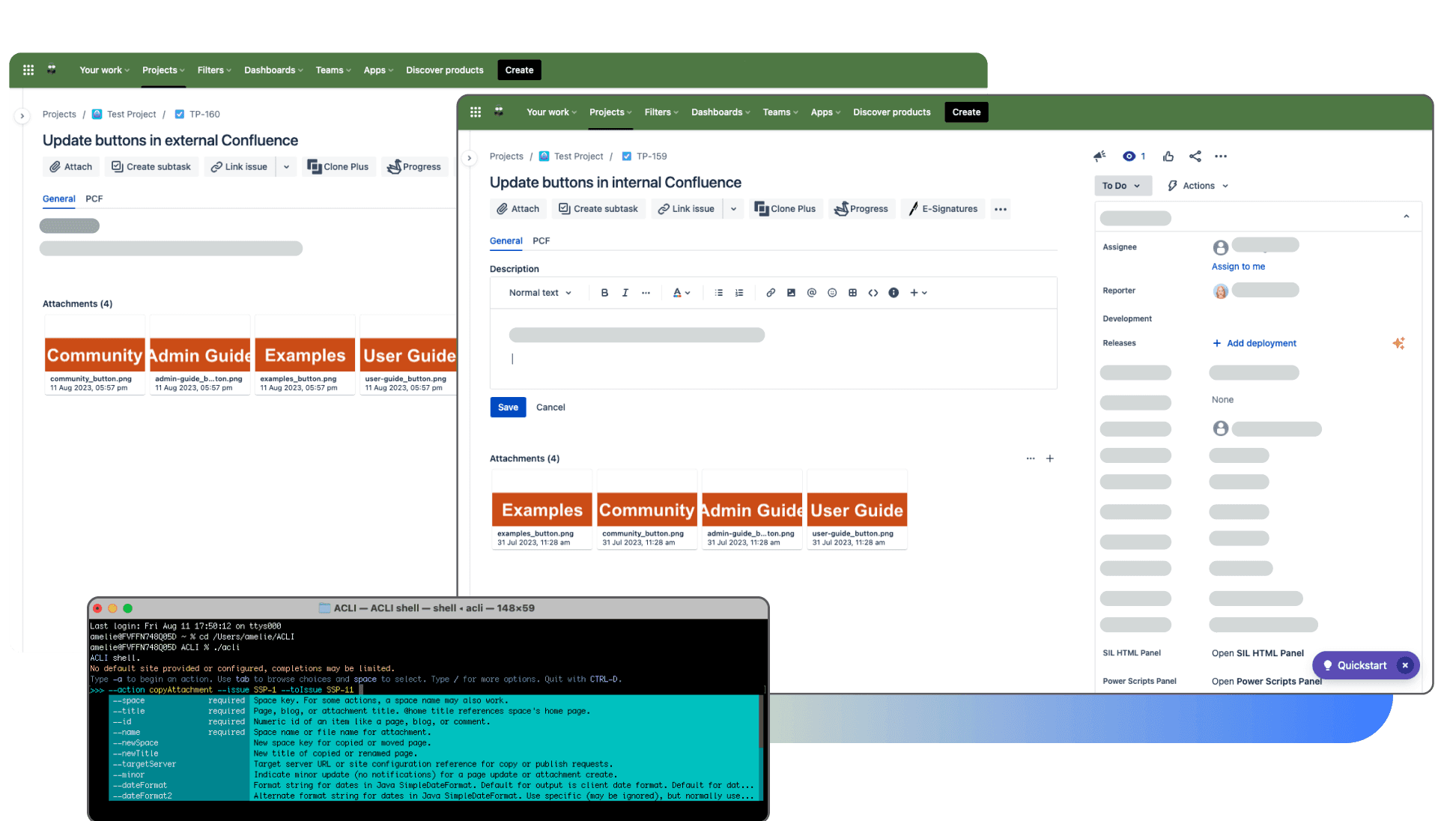Screen dimensions: 1456x821
Task: Toggle watching with the eye icon
Action: click(1129, 156)
